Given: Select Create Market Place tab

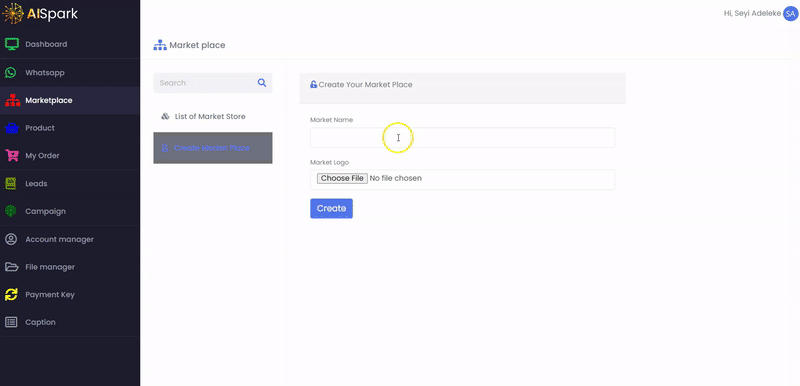Looking at the screenshot, I should point(213,148).
